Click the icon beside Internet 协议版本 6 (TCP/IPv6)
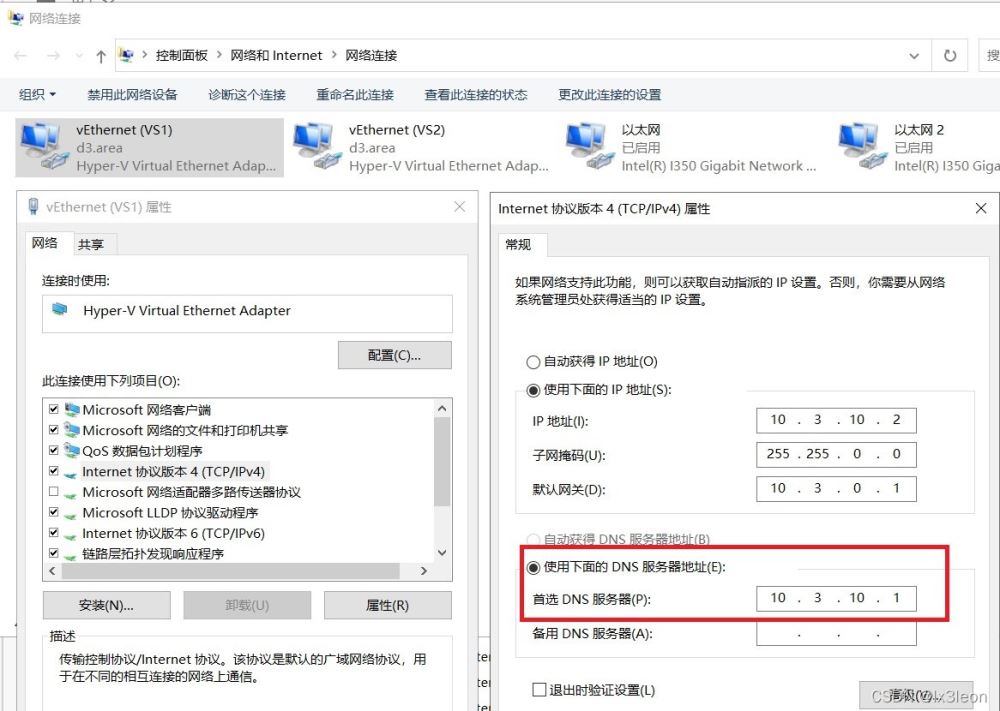This screenshot has width=1000, height=711. (x=71, y=534)
